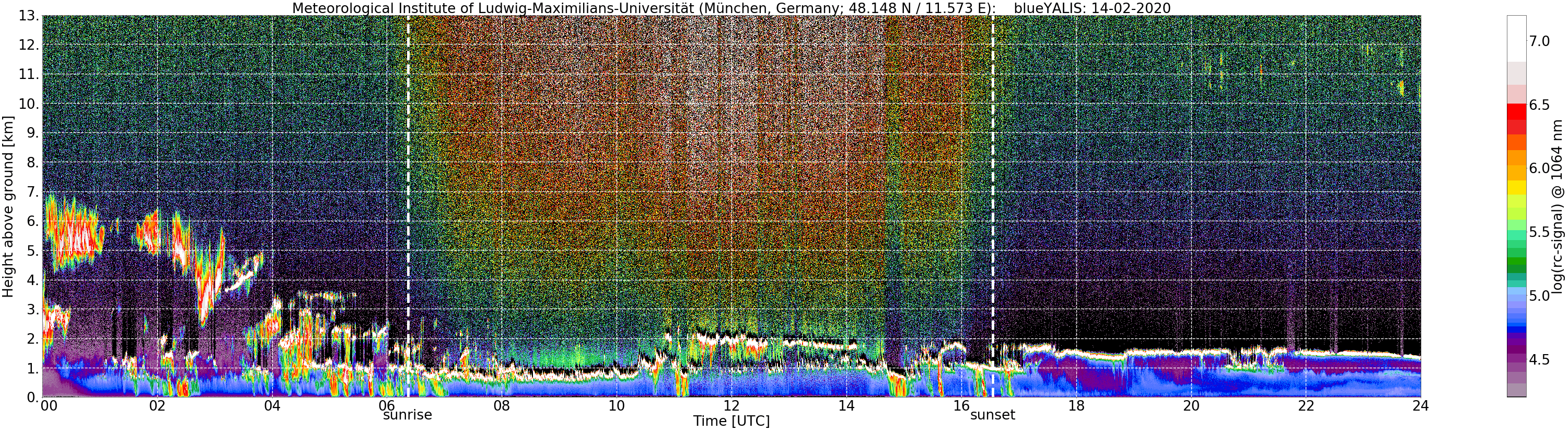Click the dashed sunrise marker line
The height and width of the screenshot is (431, 1568).
(x=408, y=206)
